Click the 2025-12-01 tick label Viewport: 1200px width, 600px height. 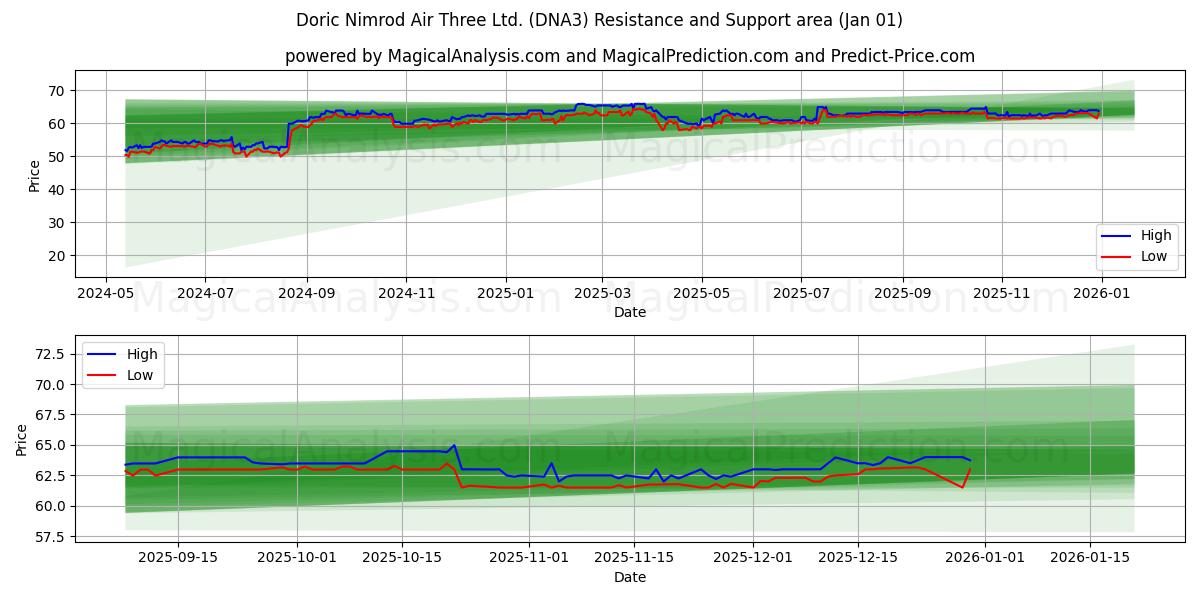753,558
